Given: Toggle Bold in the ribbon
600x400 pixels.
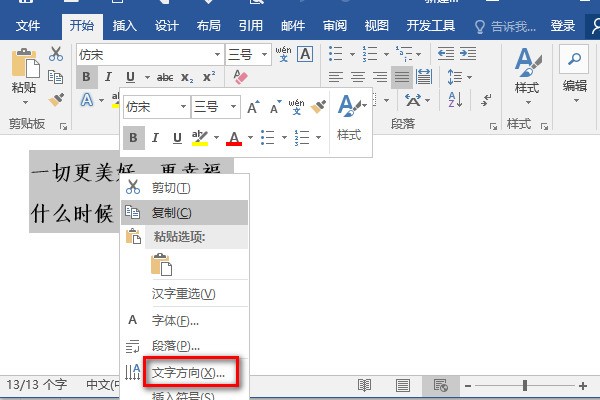Looking at the screenshot, I should (x=87, y=77).
